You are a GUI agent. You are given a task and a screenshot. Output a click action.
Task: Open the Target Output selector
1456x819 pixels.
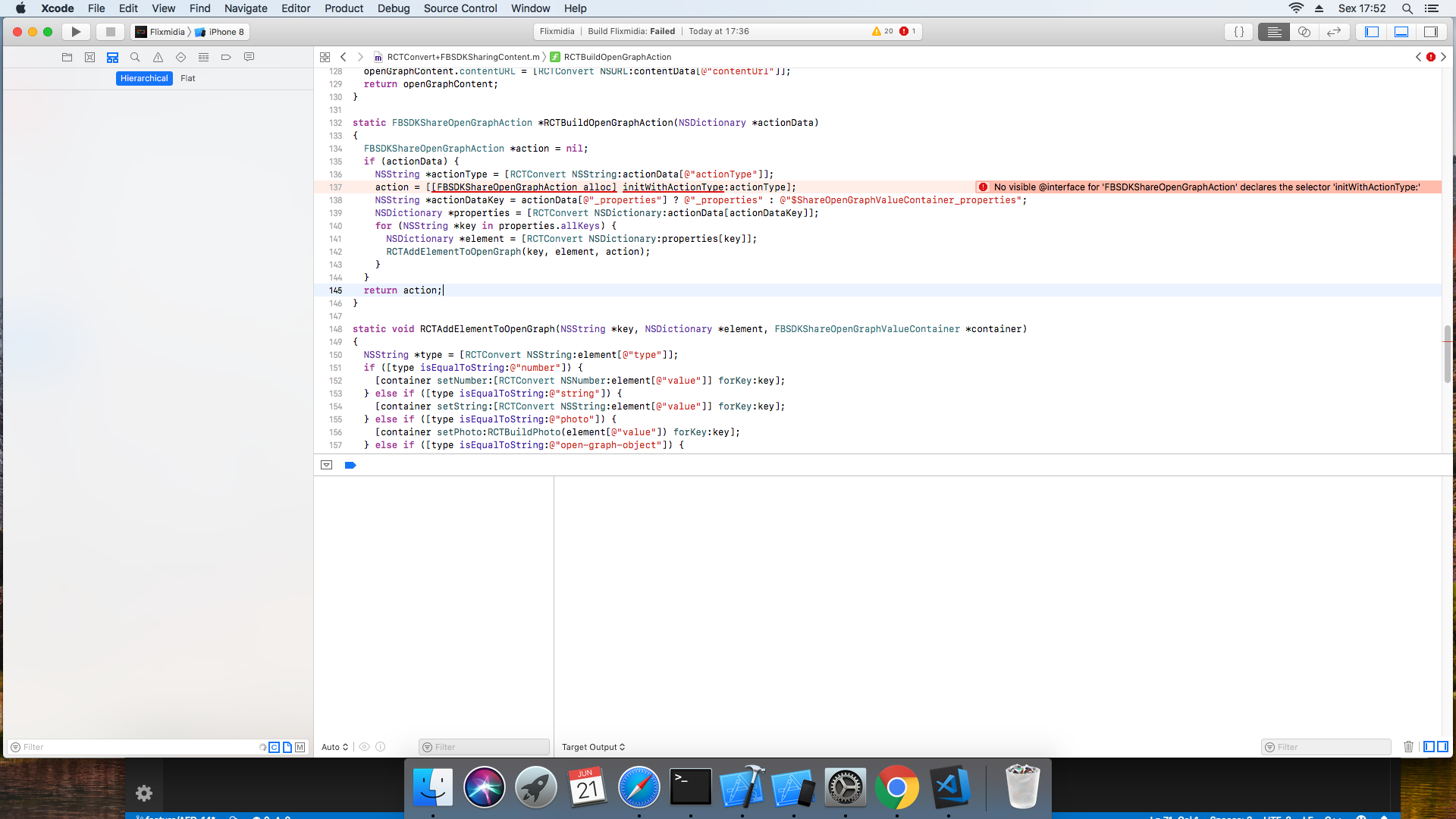tap(593, 747)
